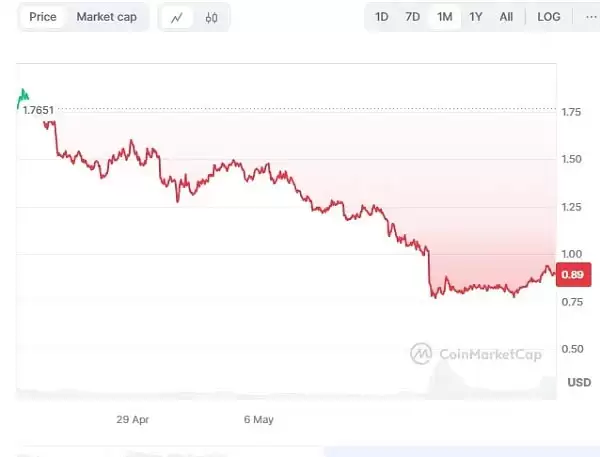Switch to the candlestick chart view
This screenshot has width=600, height=457.
[x=211, y=17]
